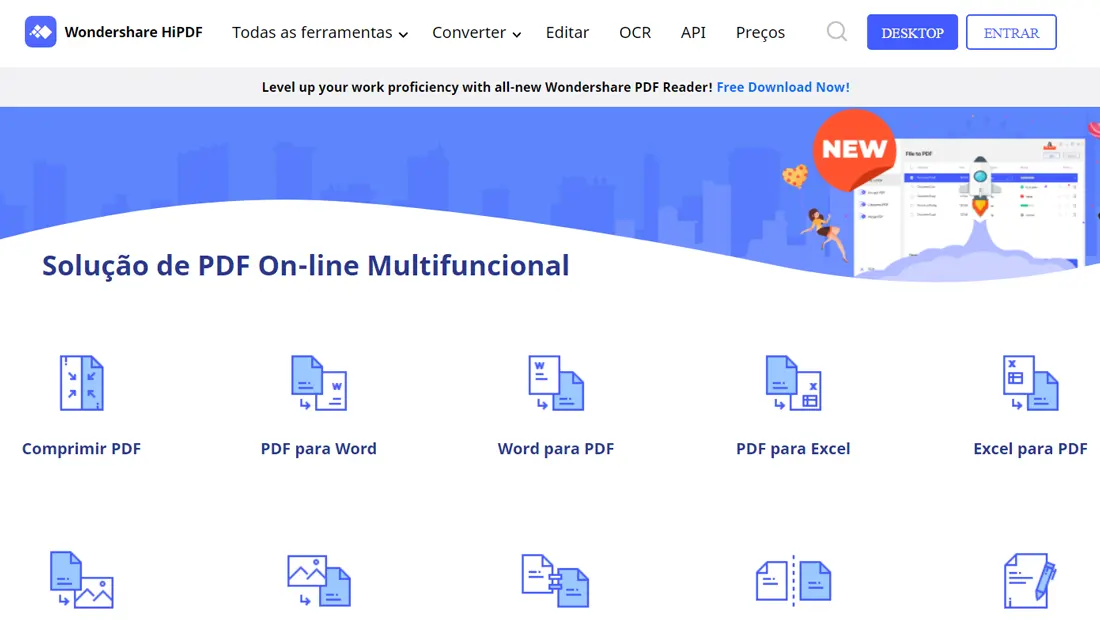Open the OCR menu item
The height and width of the screenshot is (620, 1100).
[635, 32]
